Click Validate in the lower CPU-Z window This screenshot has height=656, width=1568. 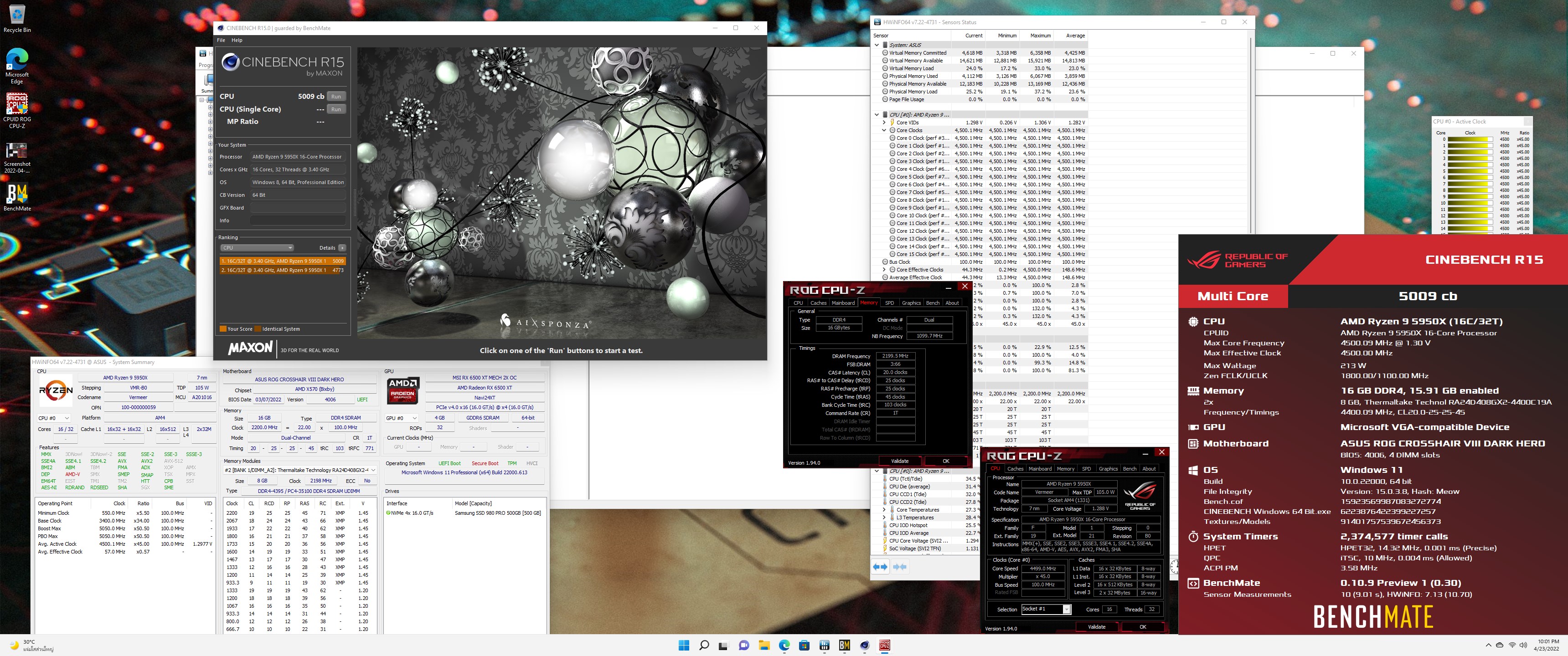pyautogui.click(x=1096, y=627)
